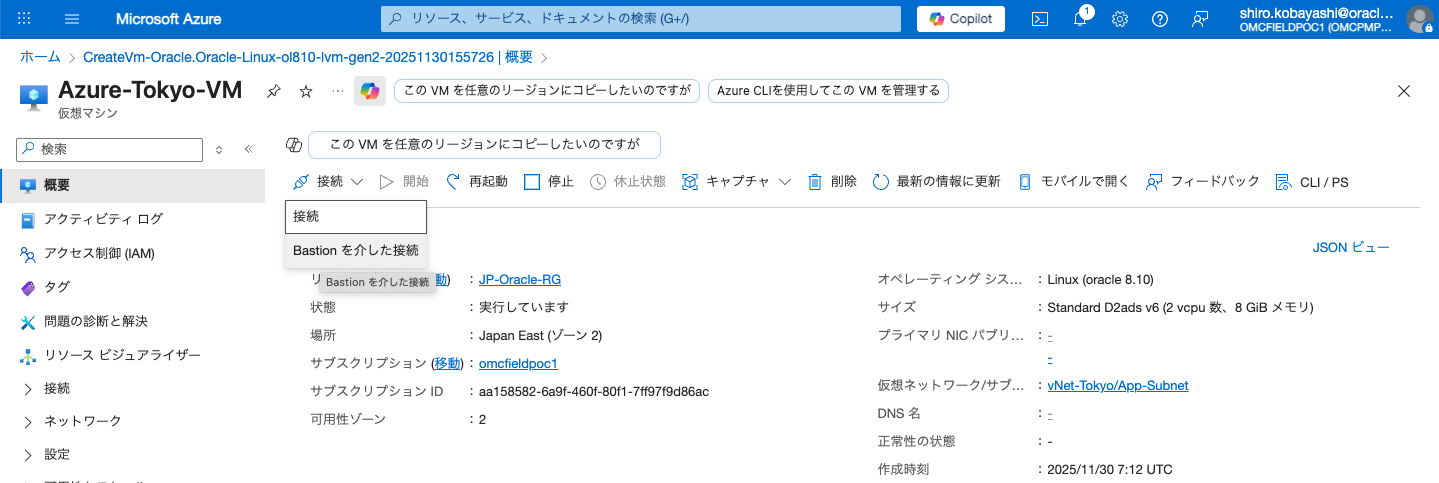Image resolution: width=1439 pixels, height=483 pixels.
Task: Click the VM copy suggestion pill above the toolbar
Action: (x=485, y=145)
